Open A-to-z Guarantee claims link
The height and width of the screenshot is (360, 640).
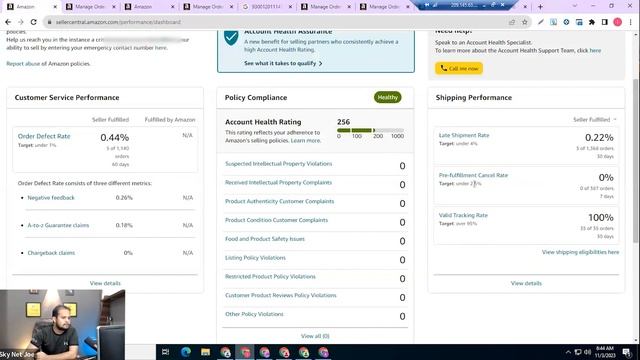point(58,225)
